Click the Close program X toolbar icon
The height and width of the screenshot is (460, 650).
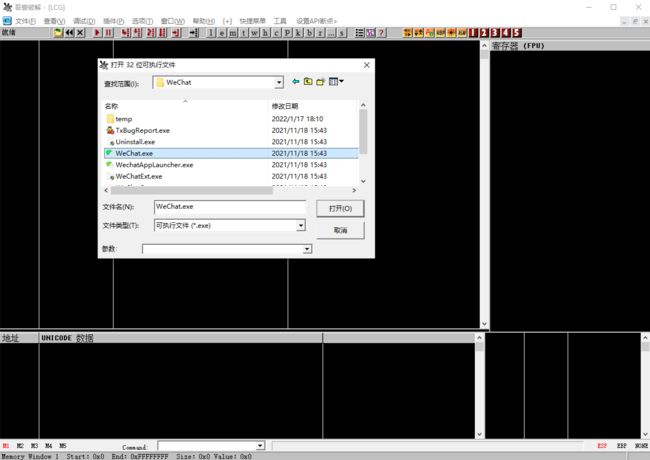(x=80, y=33)
